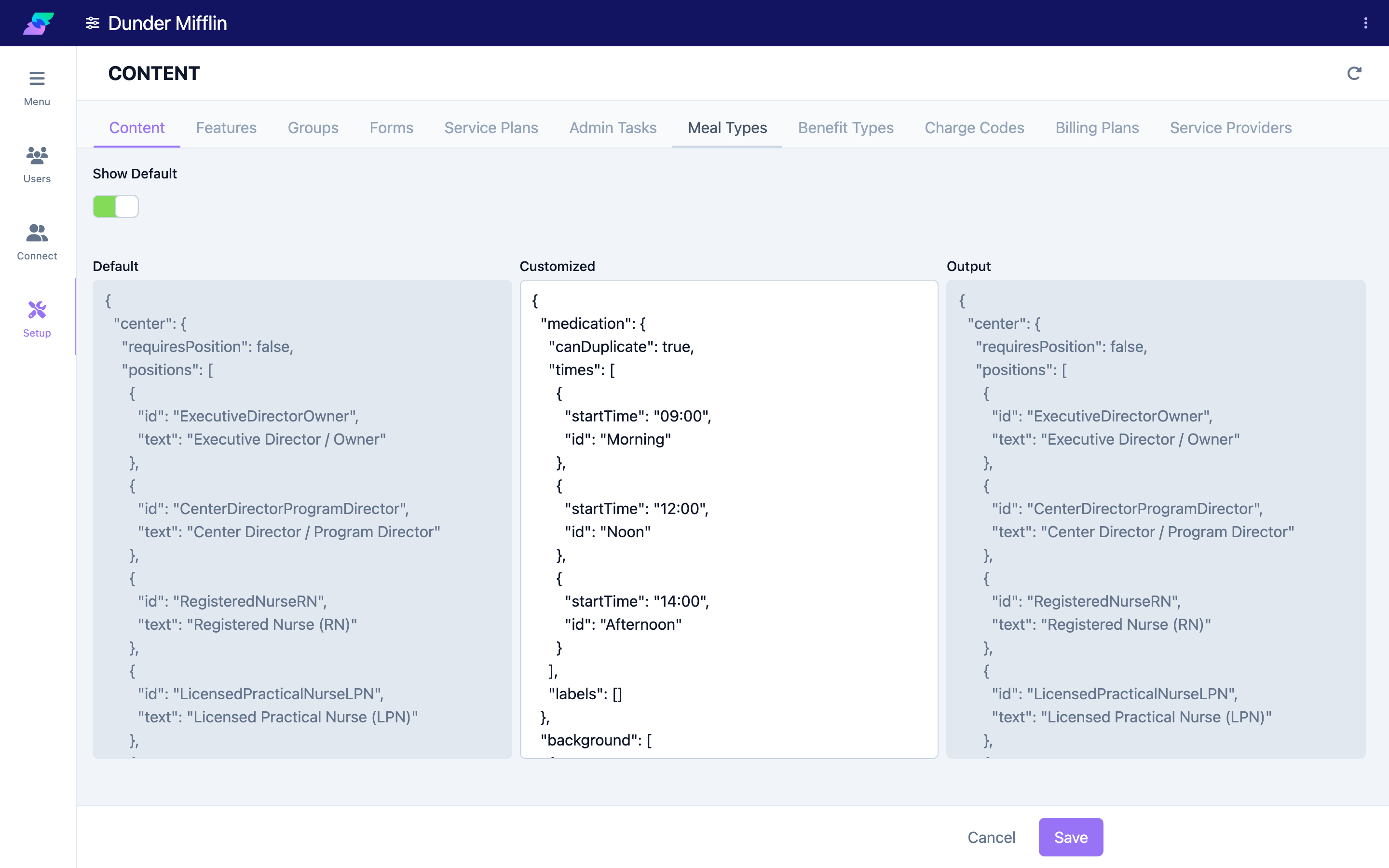Viewport: 1389px width, 868px height.
Task: Switch to the Features tab
Action: point(226,127)
